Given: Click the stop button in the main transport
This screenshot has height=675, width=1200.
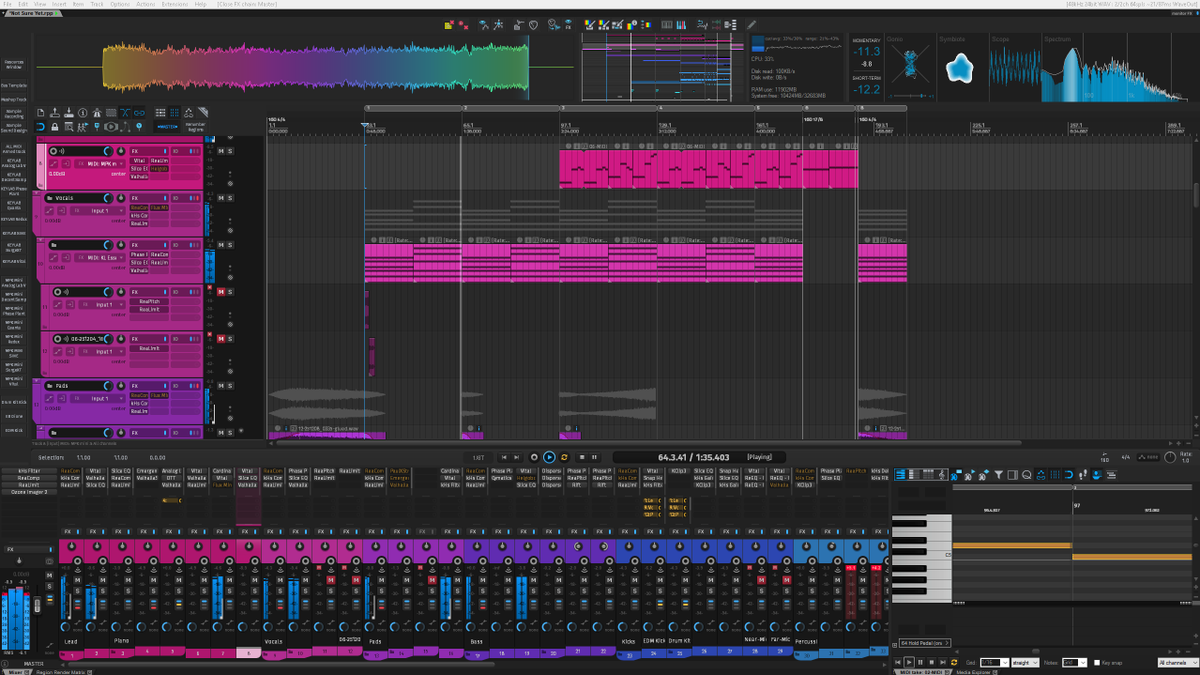Looking at the screenshot, I should point(582,457).
